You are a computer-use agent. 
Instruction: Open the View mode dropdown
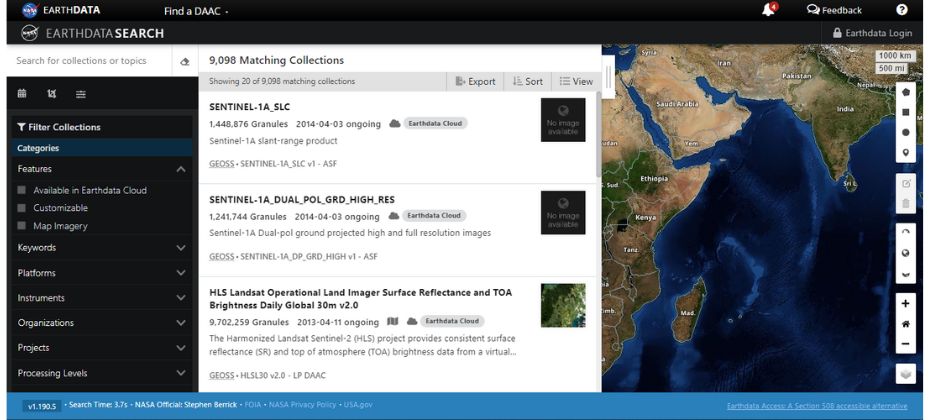coord(576,81)
